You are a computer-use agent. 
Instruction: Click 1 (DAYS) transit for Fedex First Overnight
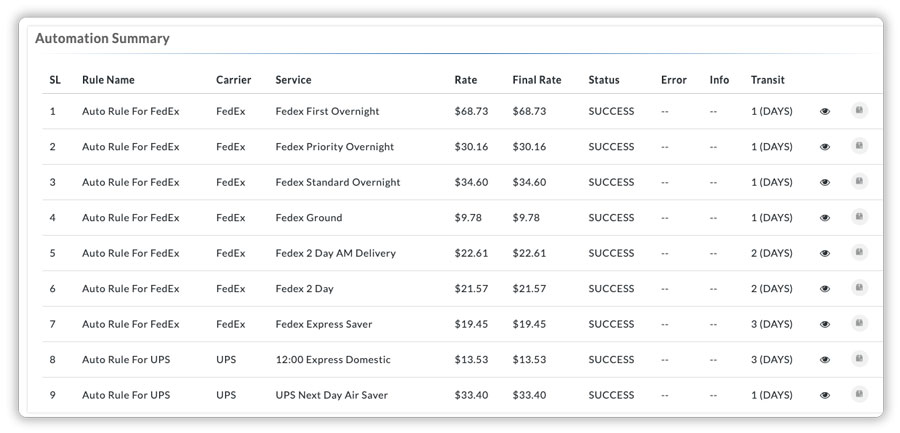(771, 111)
